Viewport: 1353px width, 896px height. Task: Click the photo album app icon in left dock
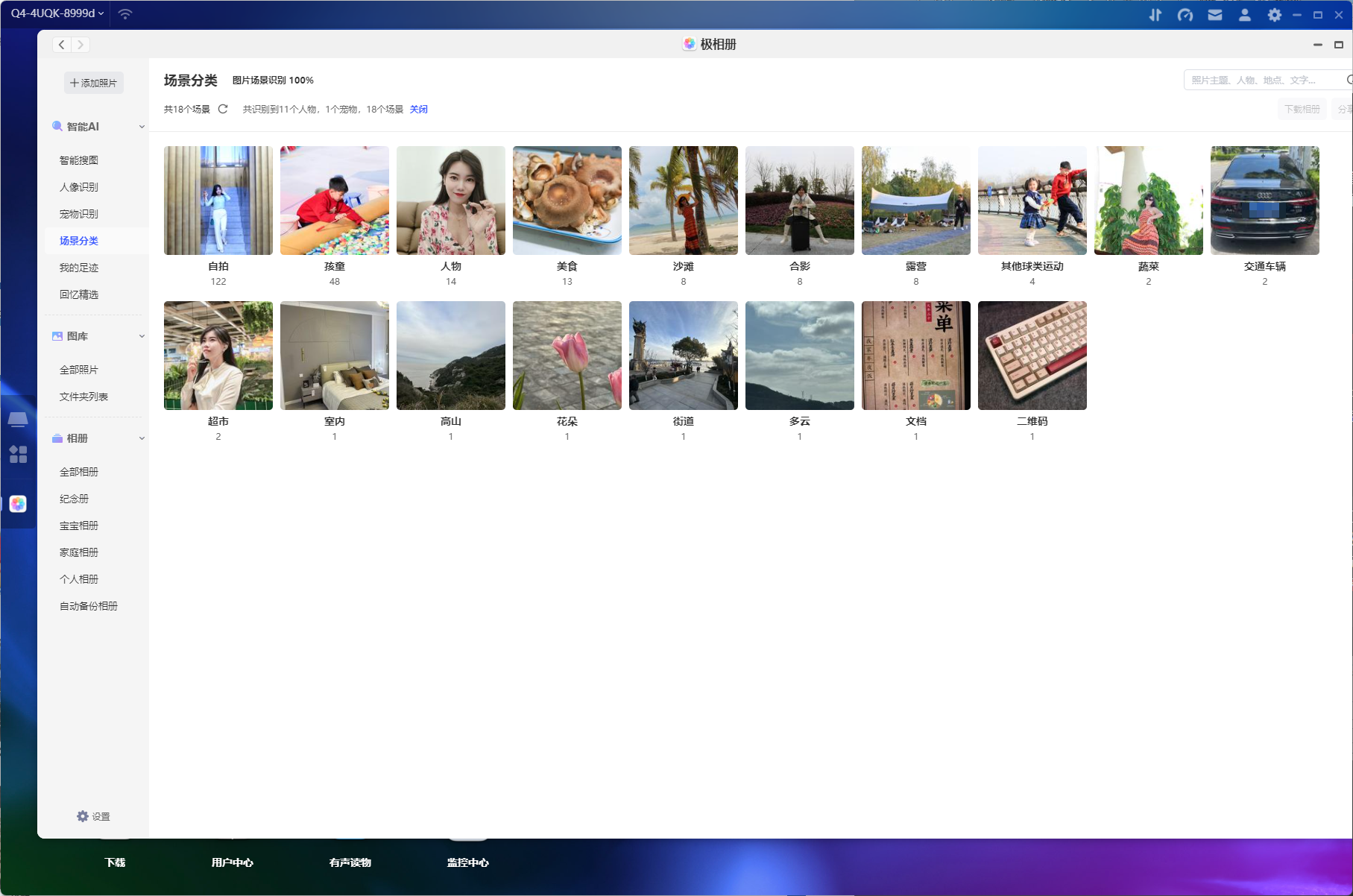click(18, 504)
